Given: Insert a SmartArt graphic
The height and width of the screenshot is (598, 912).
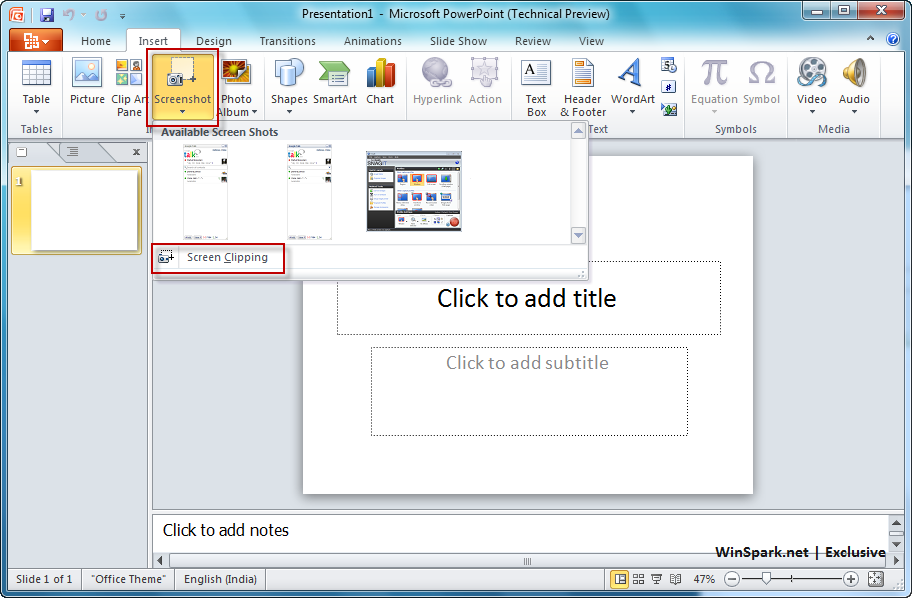Looking at the screenshot, I should coord(335,82).
